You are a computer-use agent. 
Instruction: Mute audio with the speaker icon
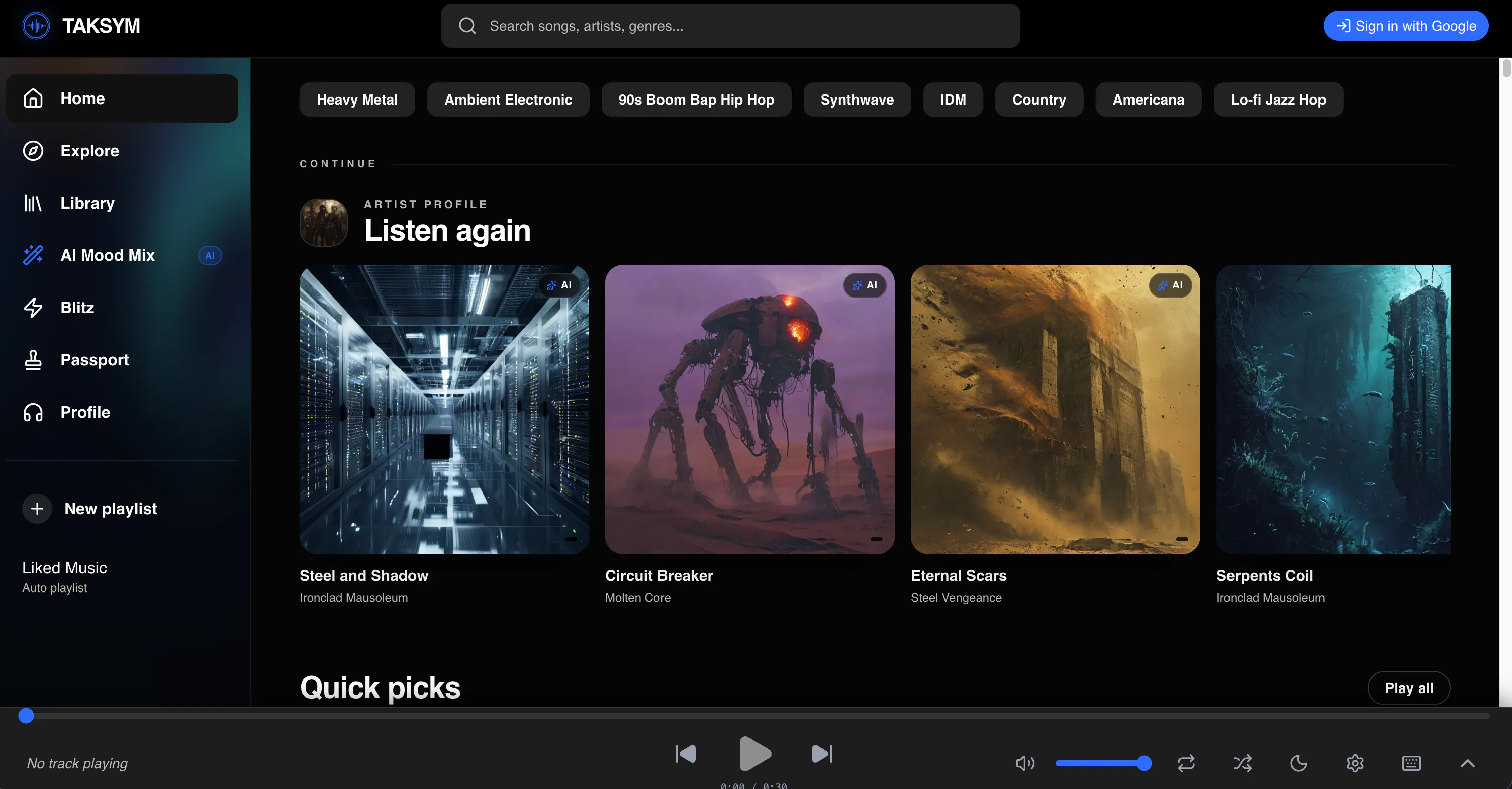coord(1025,763)
